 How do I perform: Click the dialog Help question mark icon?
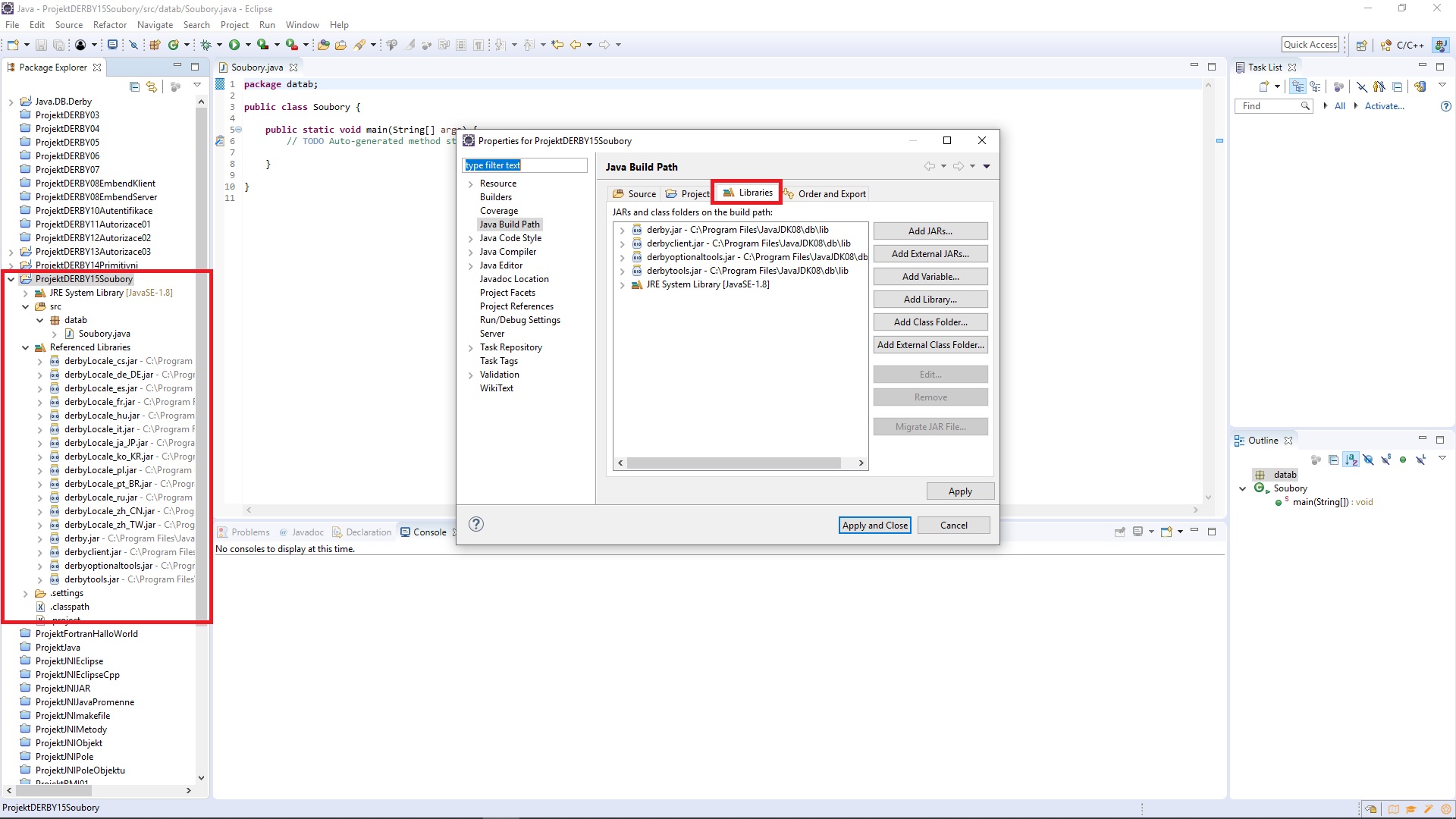pos(476,524)
